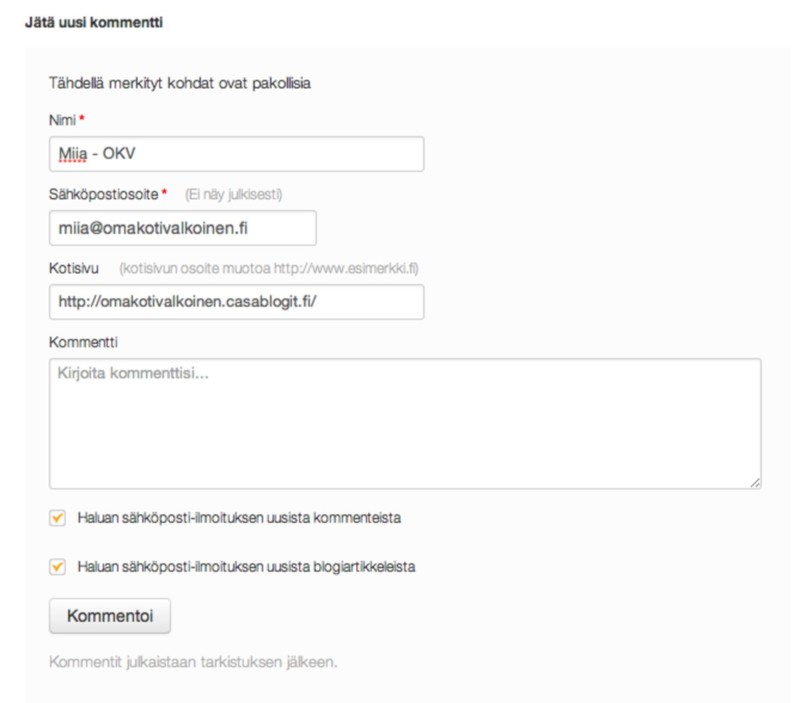
Task: Select the Kotisivu URL input field
Action: click(236, 302)
